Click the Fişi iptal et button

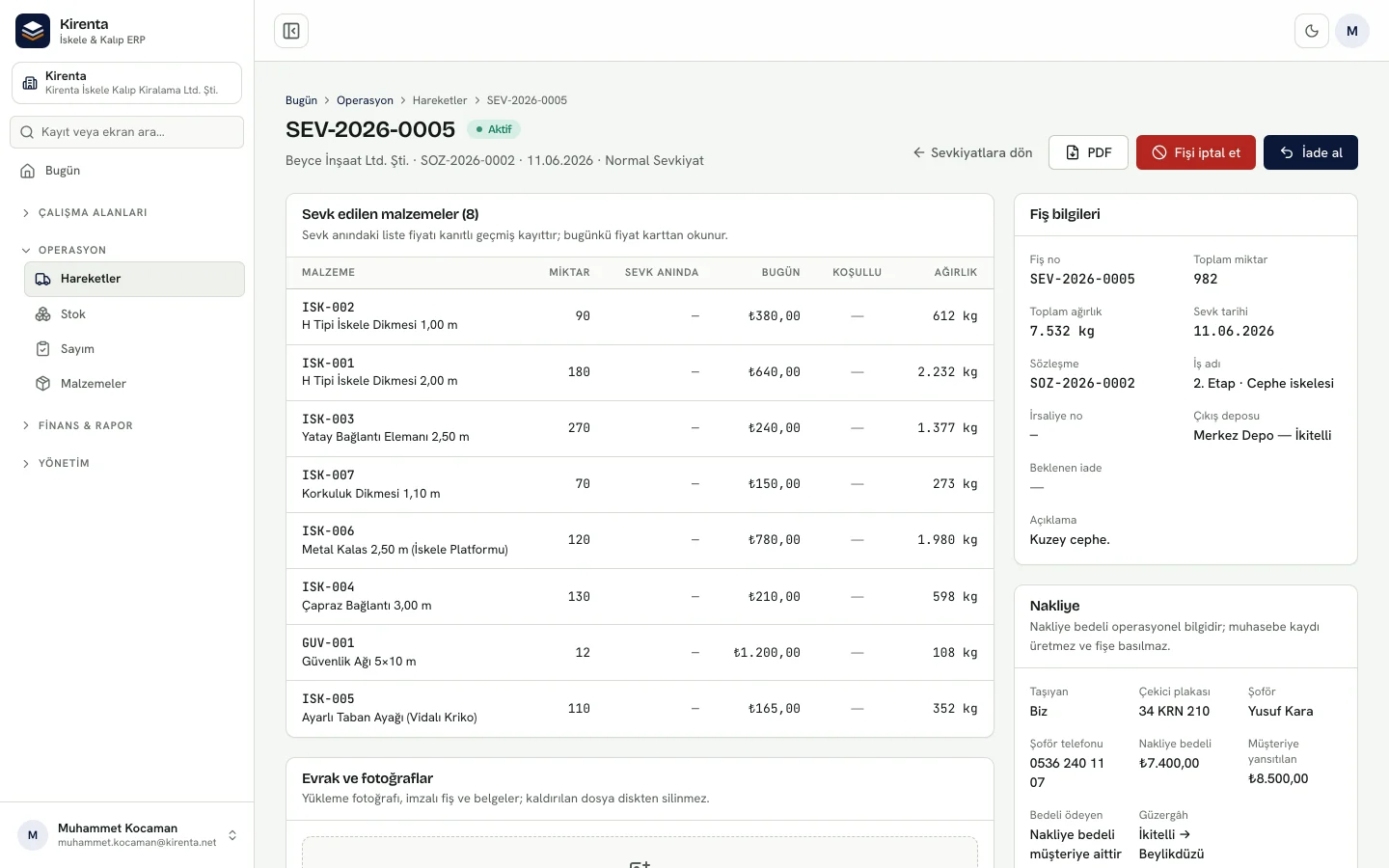1196,152
